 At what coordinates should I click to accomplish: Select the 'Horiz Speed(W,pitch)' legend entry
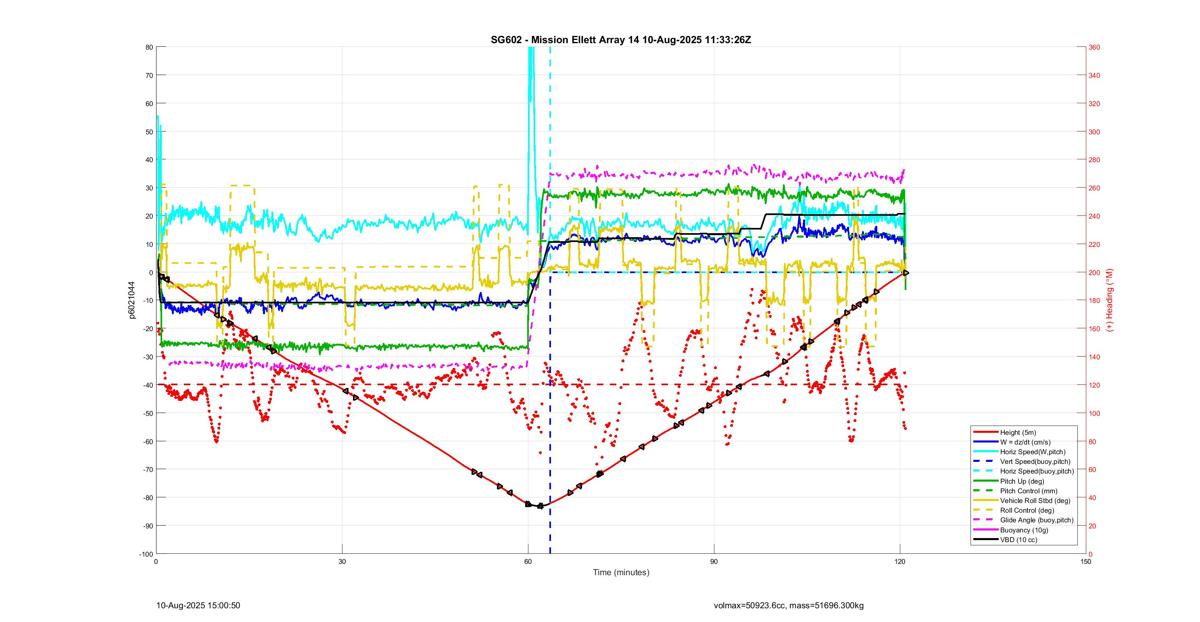1034,453
